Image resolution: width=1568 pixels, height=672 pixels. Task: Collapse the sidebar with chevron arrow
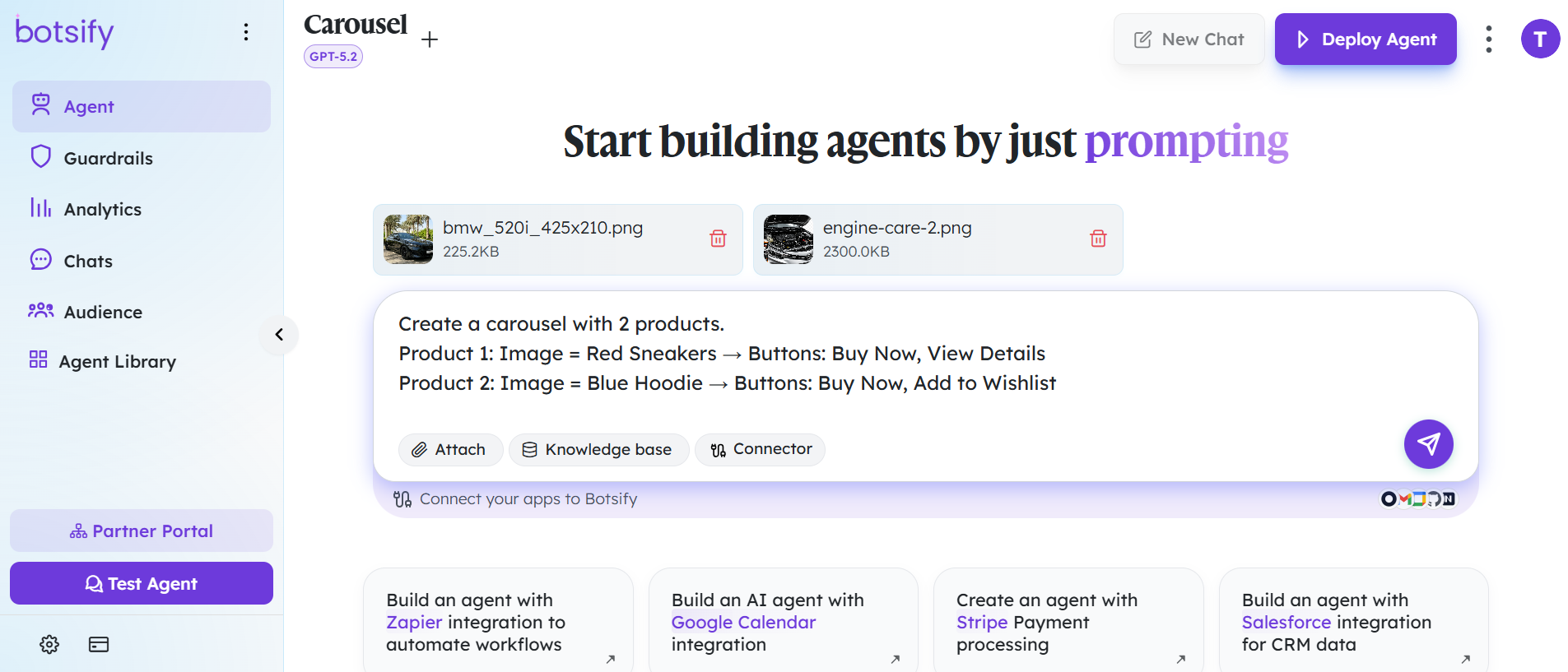(279, 335)
